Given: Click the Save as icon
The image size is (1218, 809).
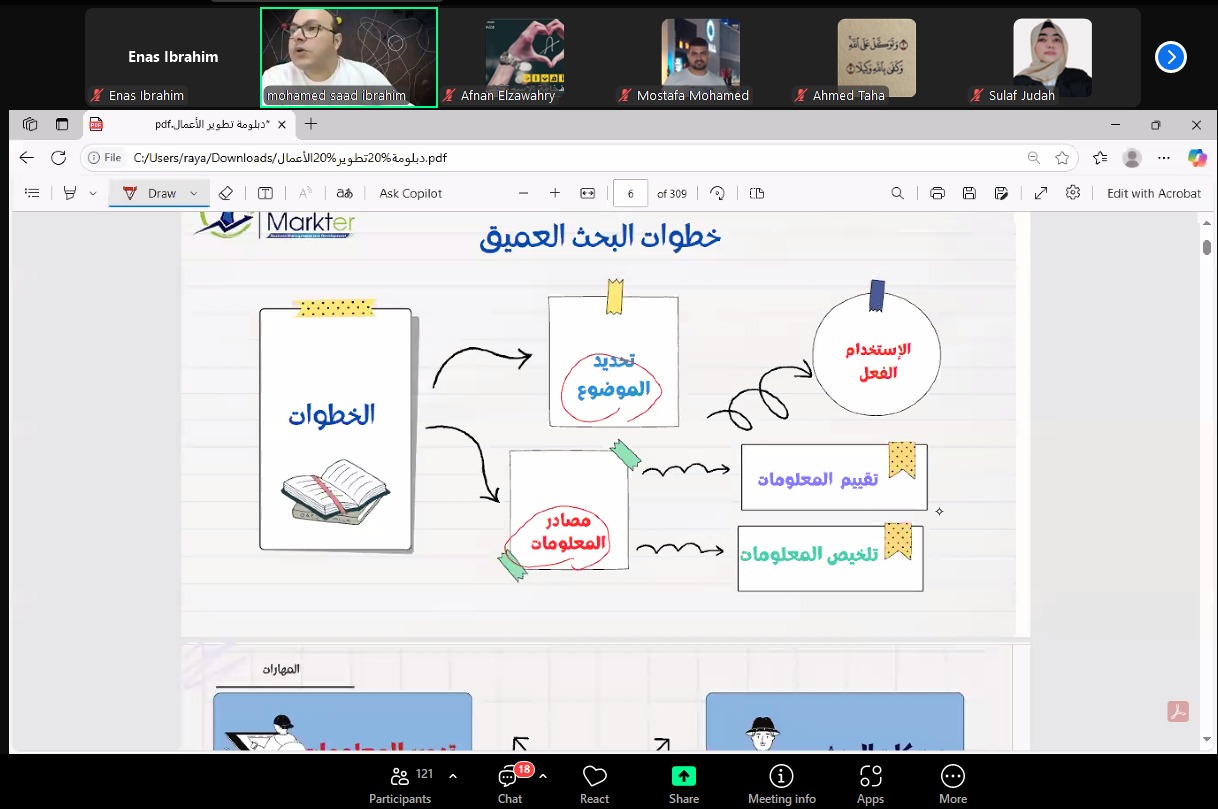Looking at the screenshot, I should pos(1001,193).
